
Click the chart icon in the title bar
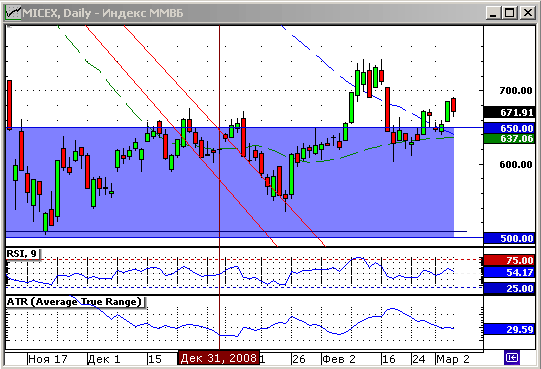click(x=13, y=13)
